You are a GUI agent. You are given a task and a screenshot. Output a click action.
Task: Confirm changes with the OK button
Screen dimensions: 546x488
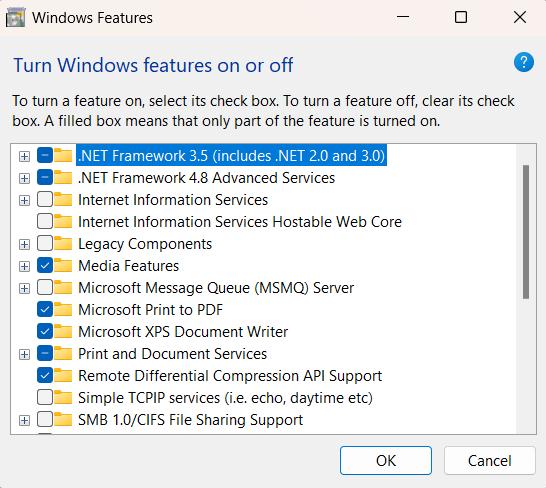(x=386, y=460)
